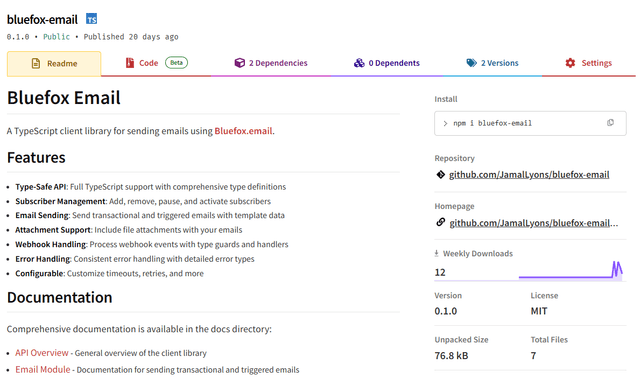
Task: Click the 'Type-Safe API' feature item
Action: click(x=151, y=187)
